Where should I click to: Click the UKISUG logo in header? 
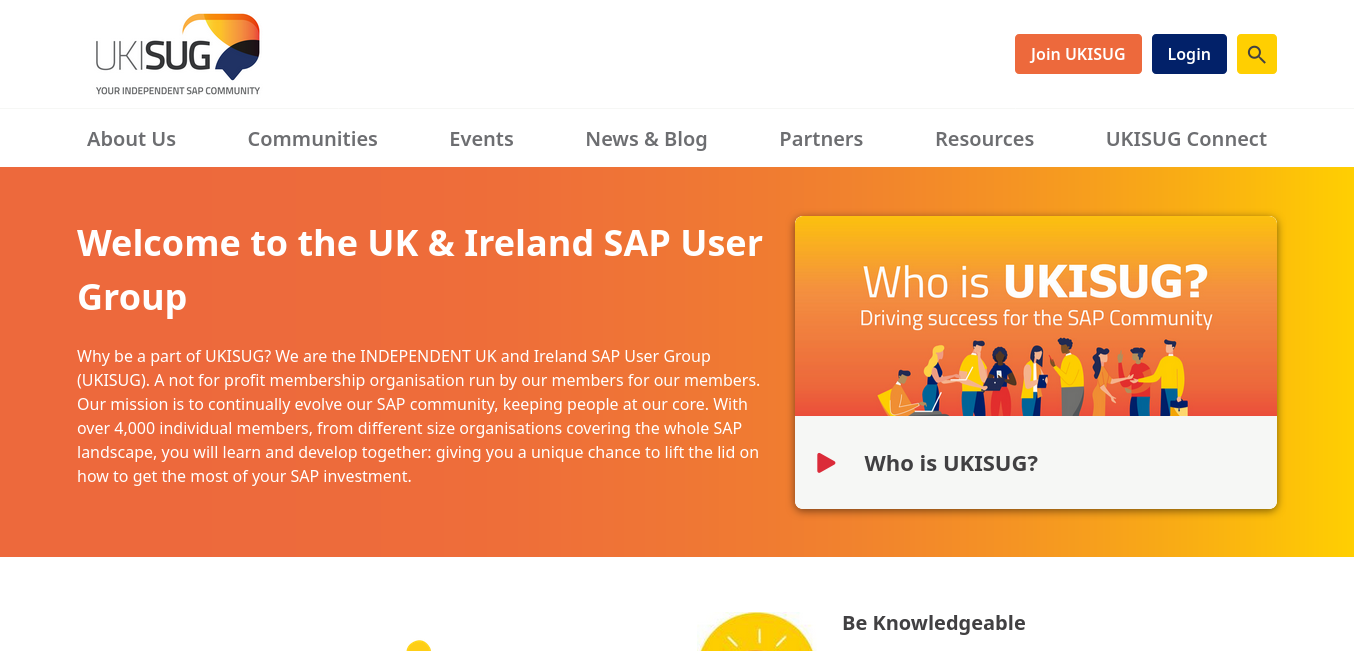pos(178,55)
